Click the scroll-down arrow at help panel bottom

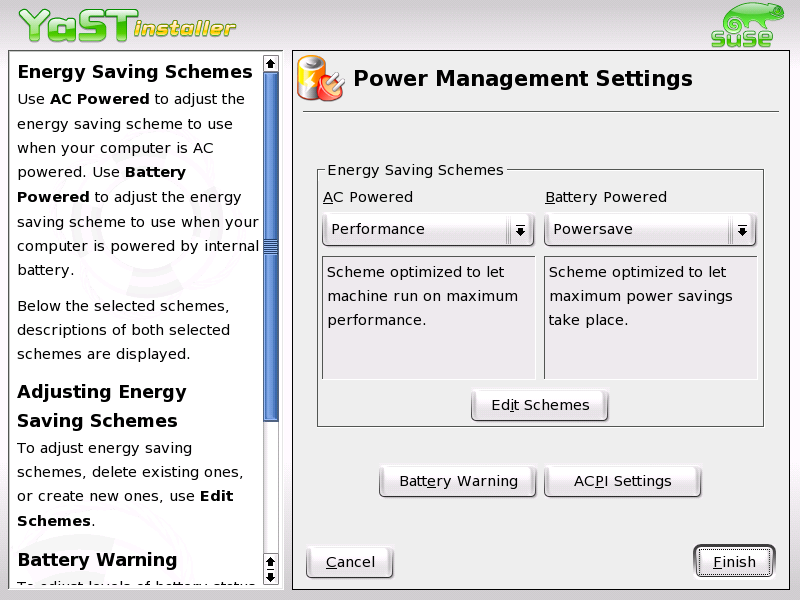pyautogui.click(x=269, y=577)
